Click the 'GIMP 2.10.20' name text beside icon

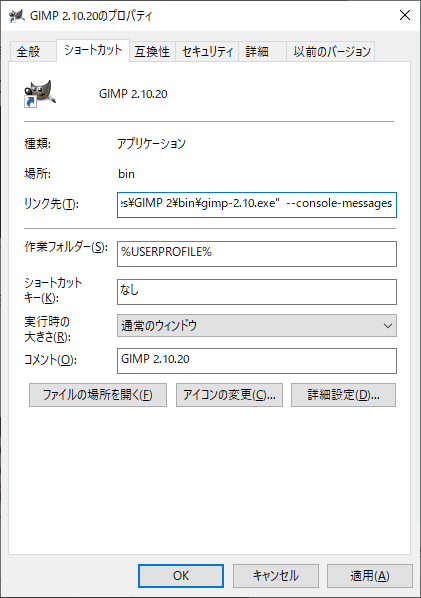coord(133,94)
